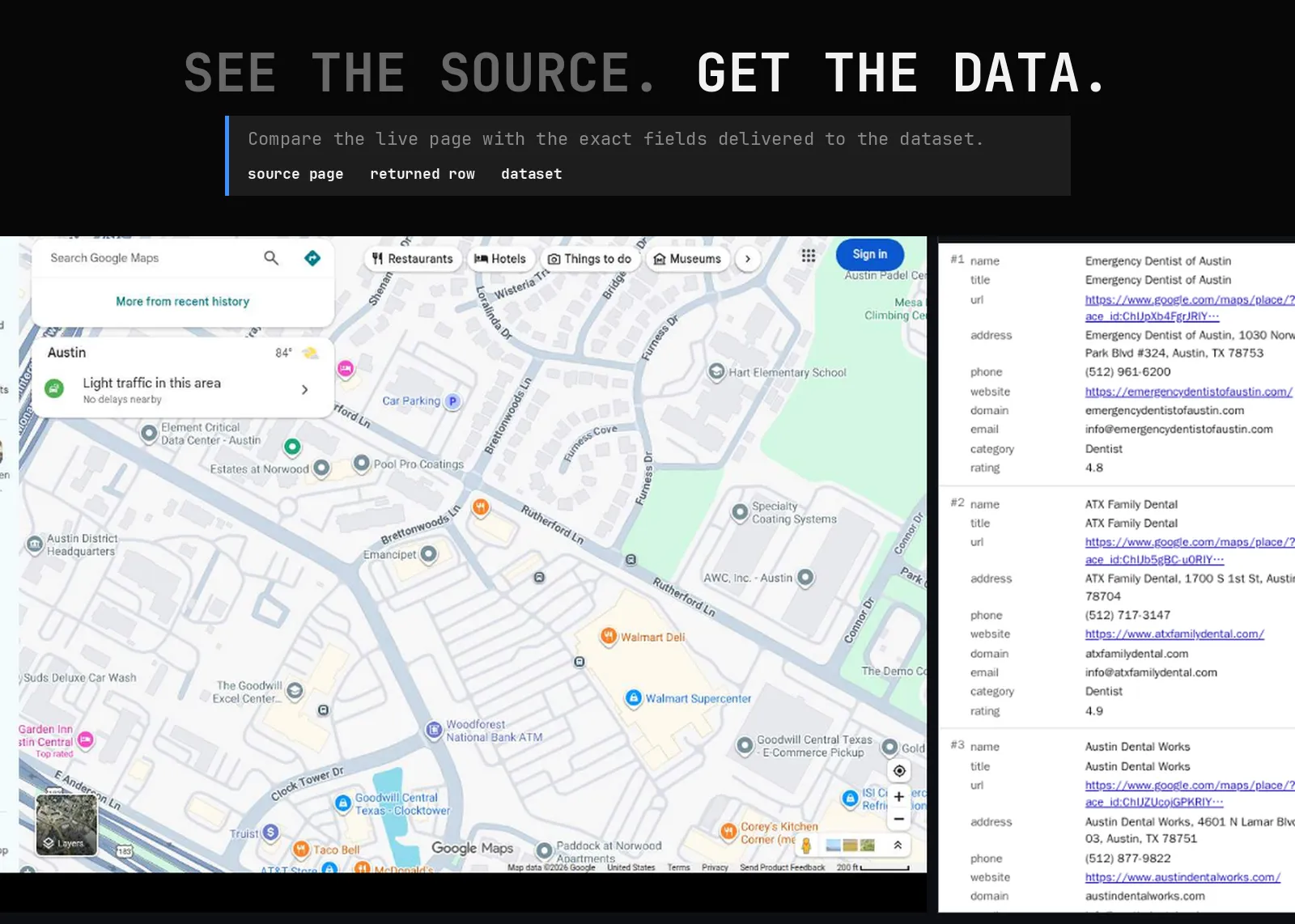The width and height of the screenshot is (1295, 924).
Task: Select the Things to do chip
Action: [590, 259]
